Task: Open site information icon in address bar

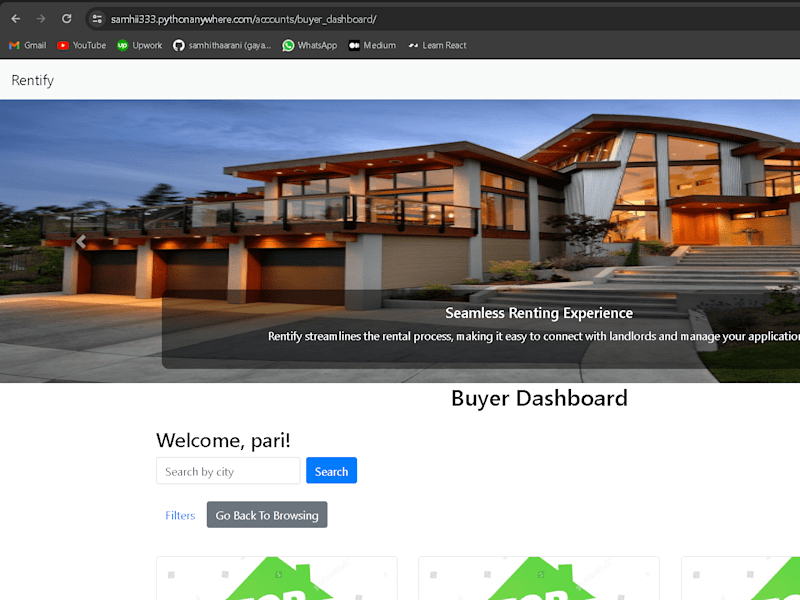Action: [96, 19]
